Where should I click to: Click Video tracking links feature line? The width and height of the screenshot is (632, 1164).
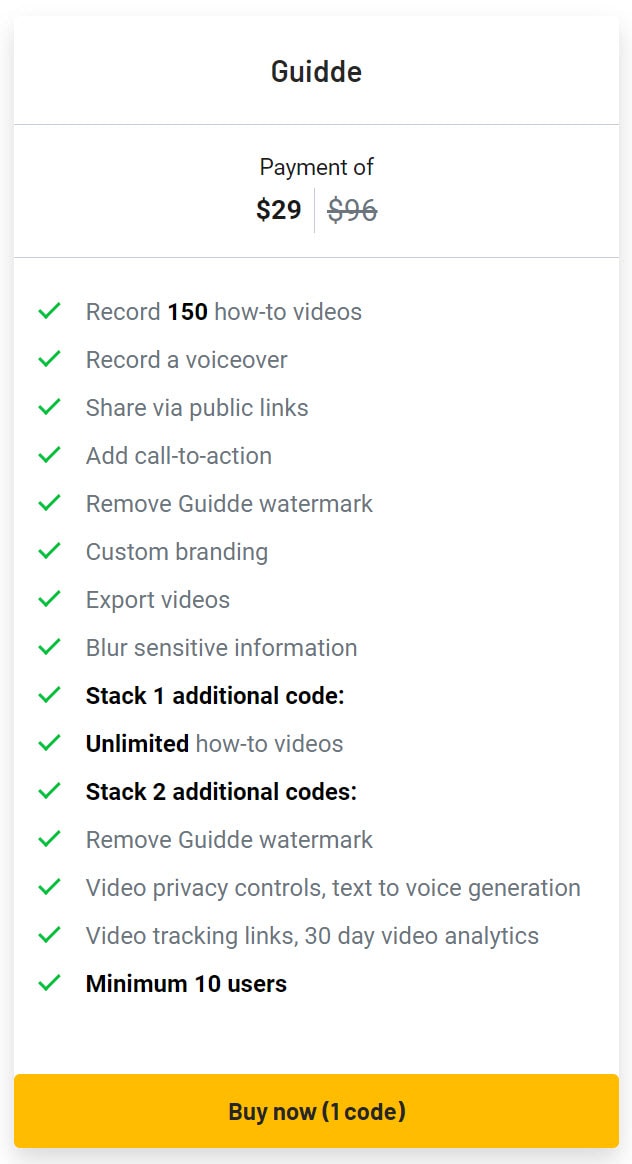(312, 936)
